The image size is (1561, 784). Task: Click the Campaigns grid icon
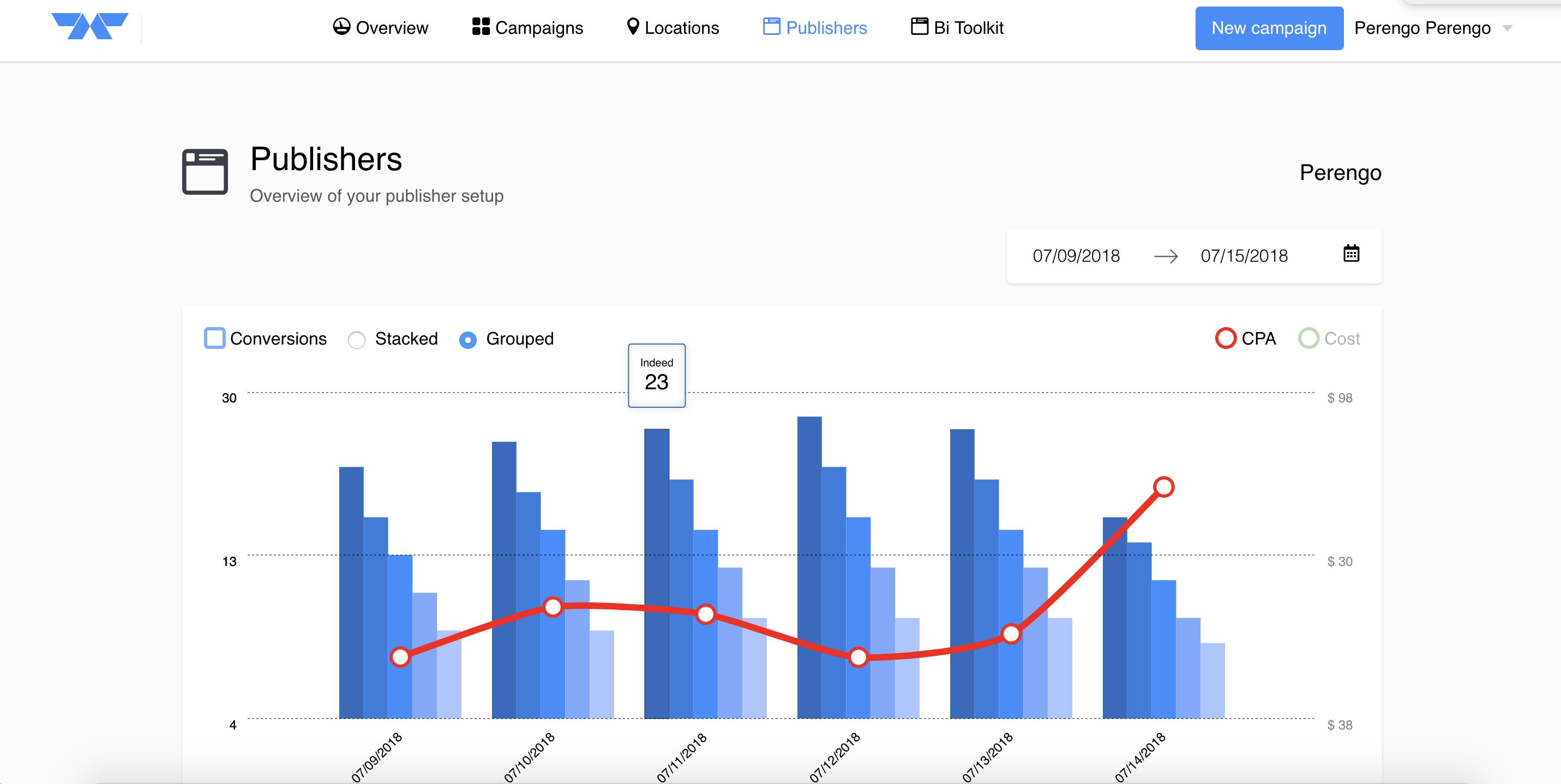pos(481,27)
